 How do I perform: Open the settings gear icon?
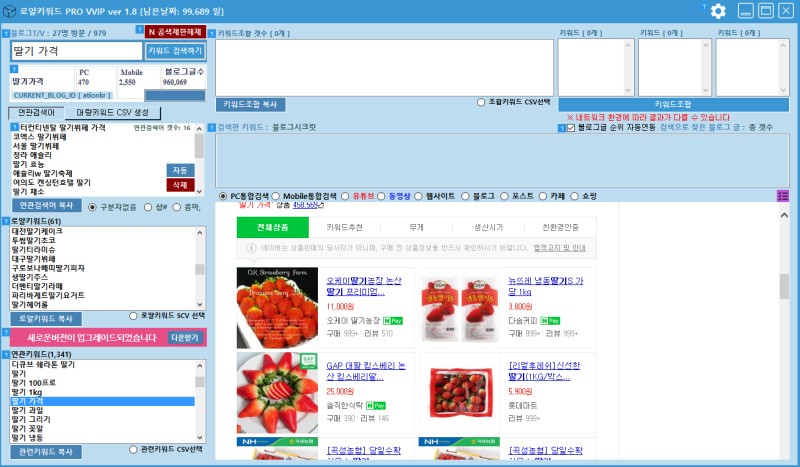click(718, 11)
